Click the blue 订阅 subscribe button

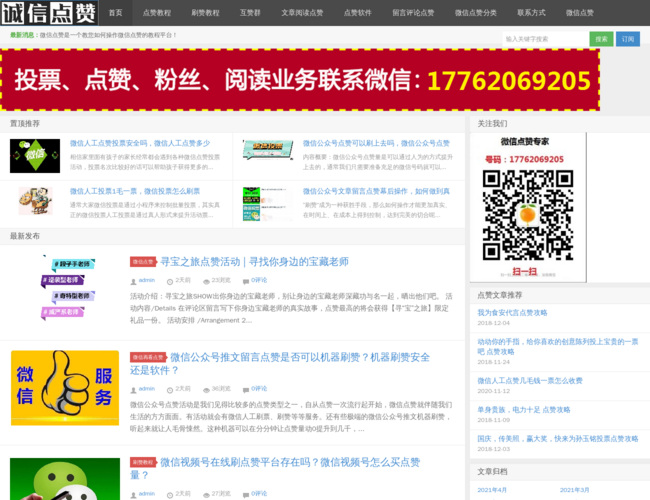pos(628,39)
